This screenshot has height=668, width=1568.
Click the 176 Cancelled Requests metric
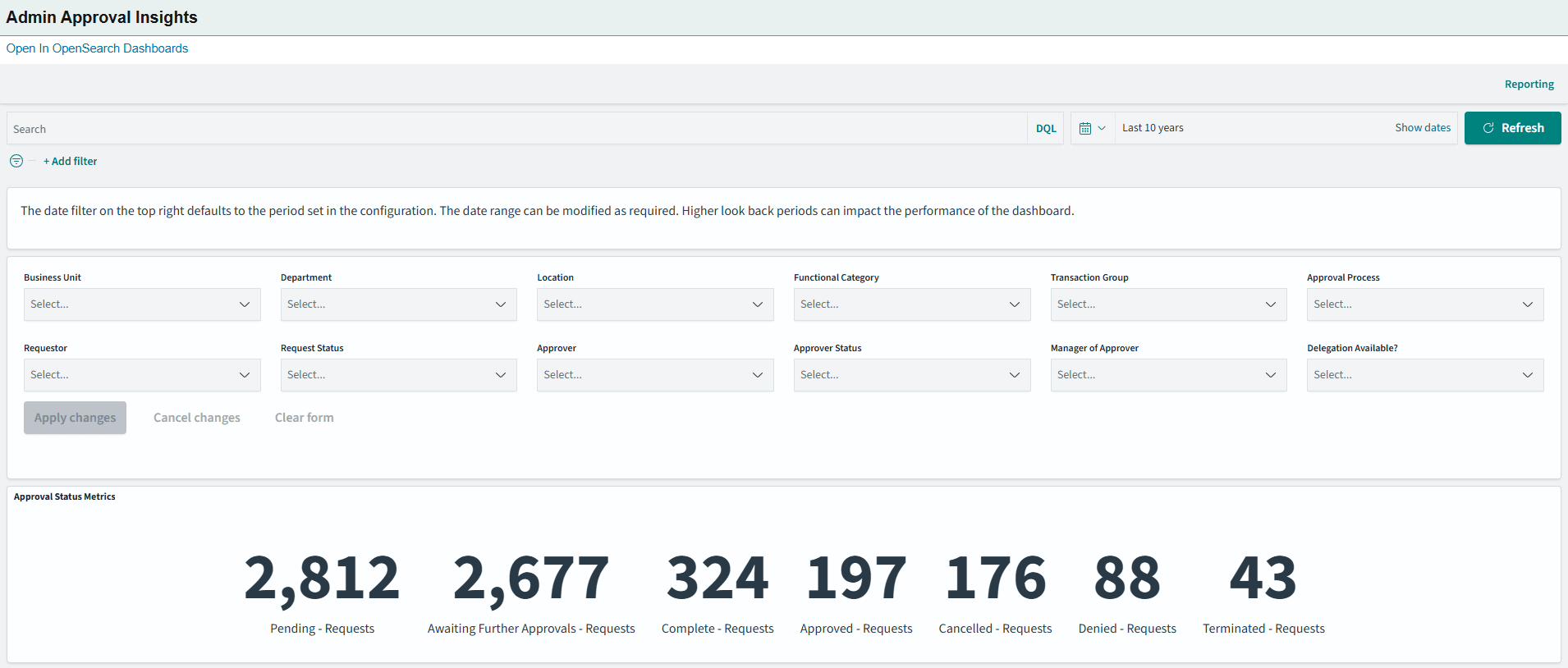[995, 593]
